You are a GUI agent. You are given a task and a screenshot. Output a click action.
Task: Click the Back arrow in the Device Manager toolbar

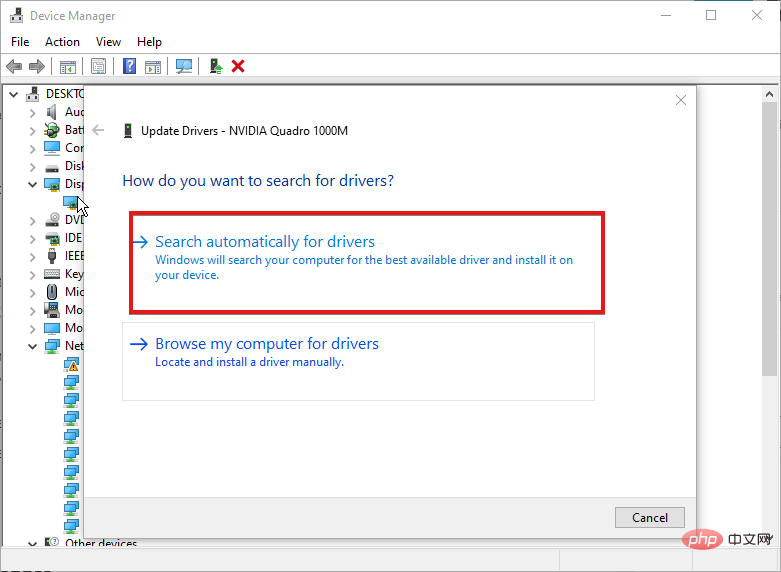[14, 66]
